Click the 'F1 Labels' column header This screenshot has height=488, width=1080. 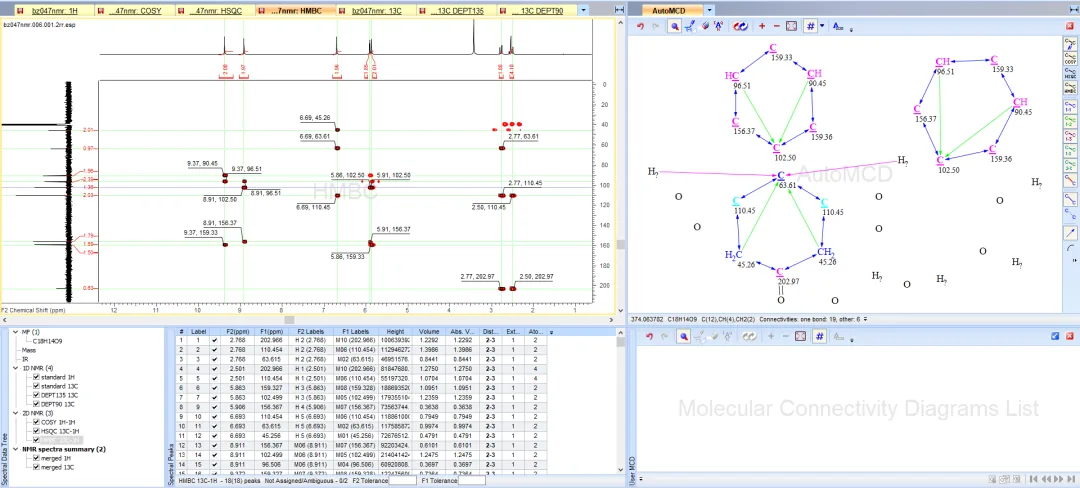(x=355, y=332)
